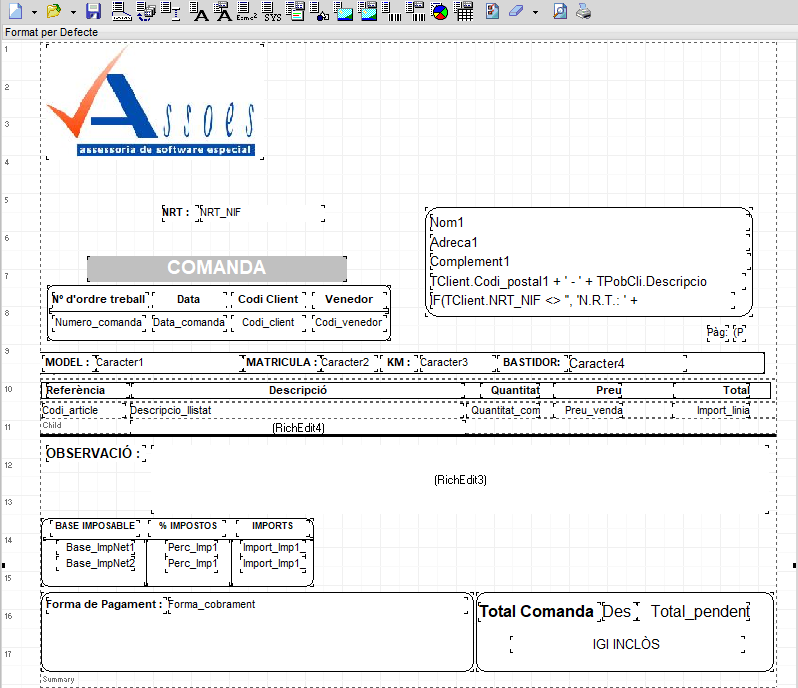Select the 'BASE IMPOSABLE' header

click(95, 526)
